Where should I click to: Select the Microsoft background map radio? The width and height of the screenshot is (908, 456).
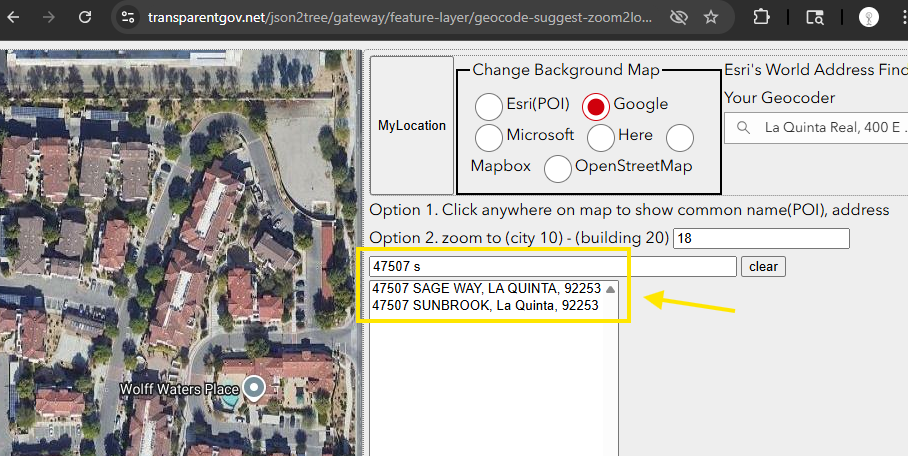pyautogui.click(x=489, y=137)
